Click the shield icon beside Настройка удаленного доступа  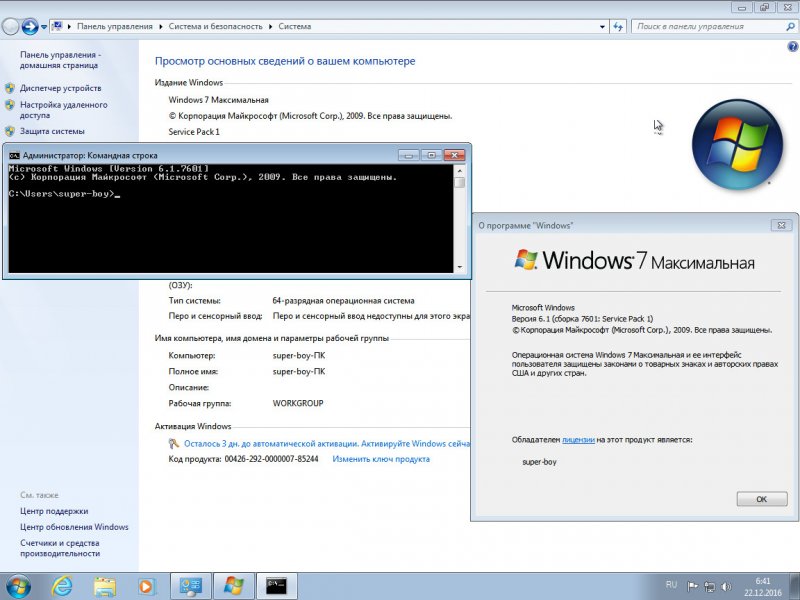pyautogui.click(x=10, y=105)
